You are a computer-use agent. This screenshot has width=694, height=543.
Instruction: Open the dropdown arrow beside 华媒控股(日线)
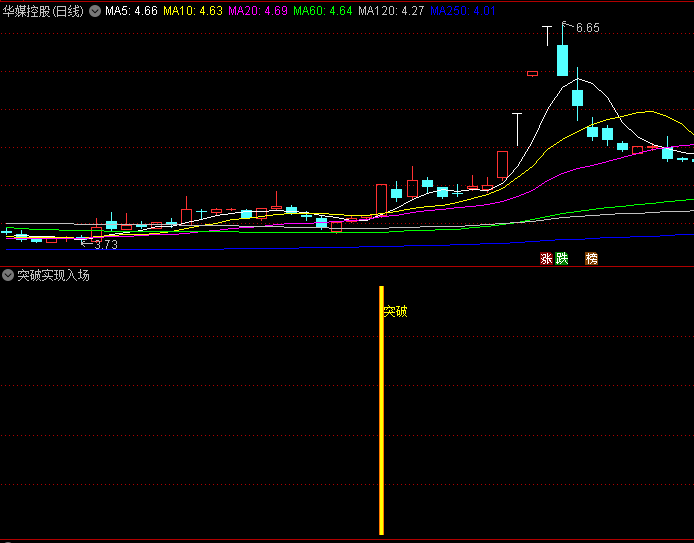pyautogui.click(x=95, y=12)
